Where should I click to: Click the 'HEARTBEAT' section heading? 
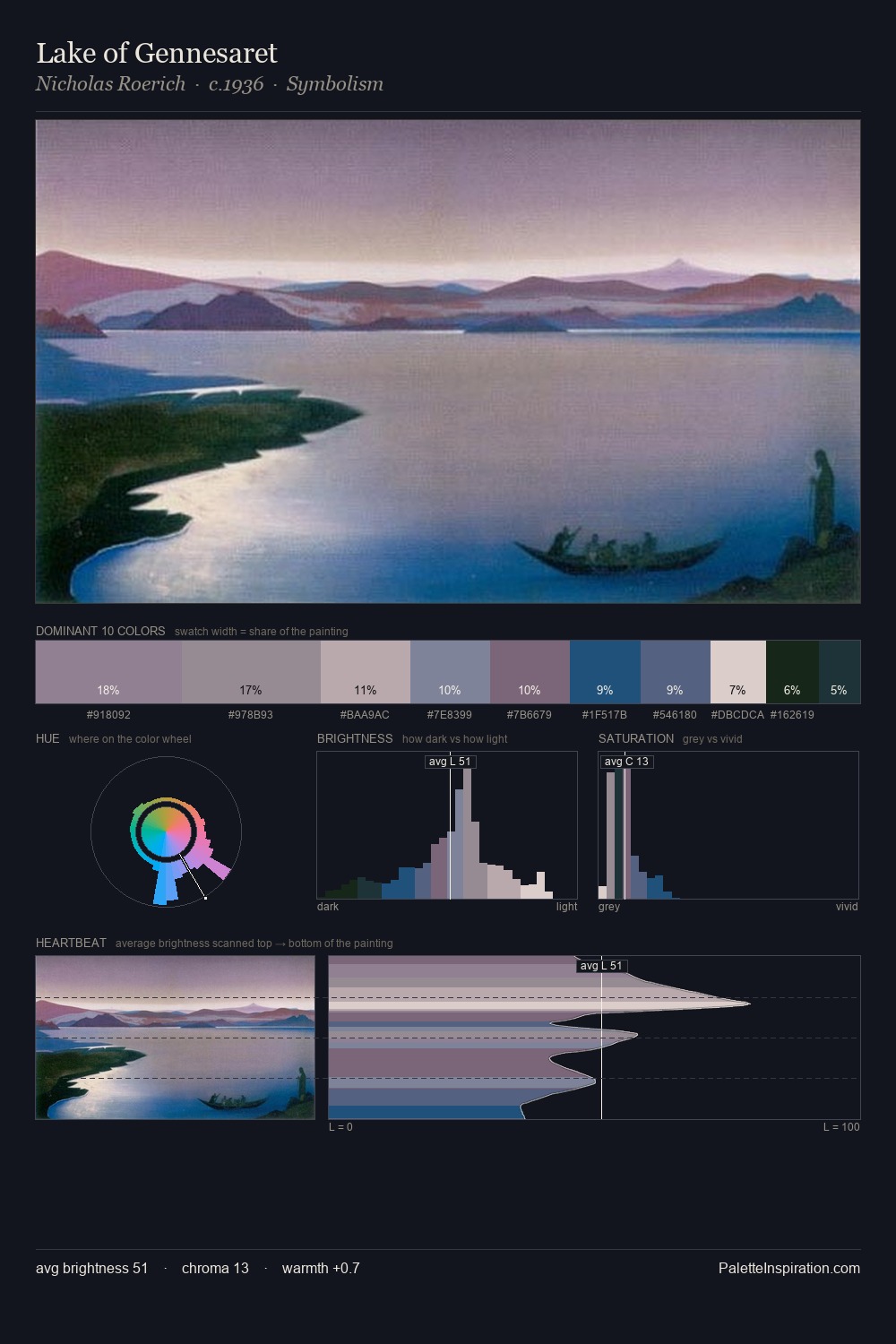coord(71,943)
